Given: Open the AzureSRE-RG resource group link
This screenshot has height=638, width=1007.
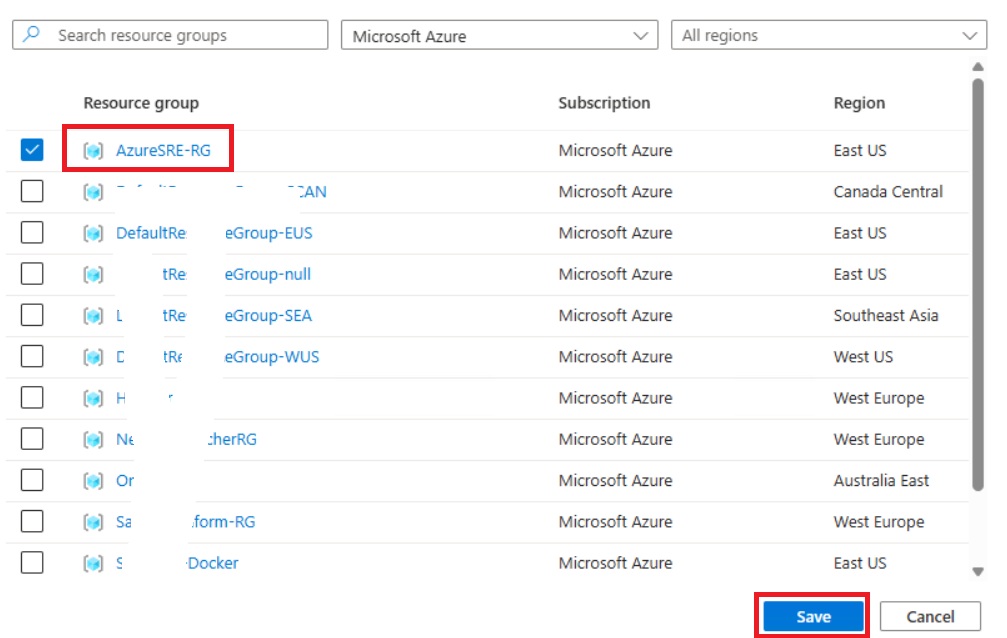Looking at the screenshot, I should pyautogui.click(x=163, y=151).
